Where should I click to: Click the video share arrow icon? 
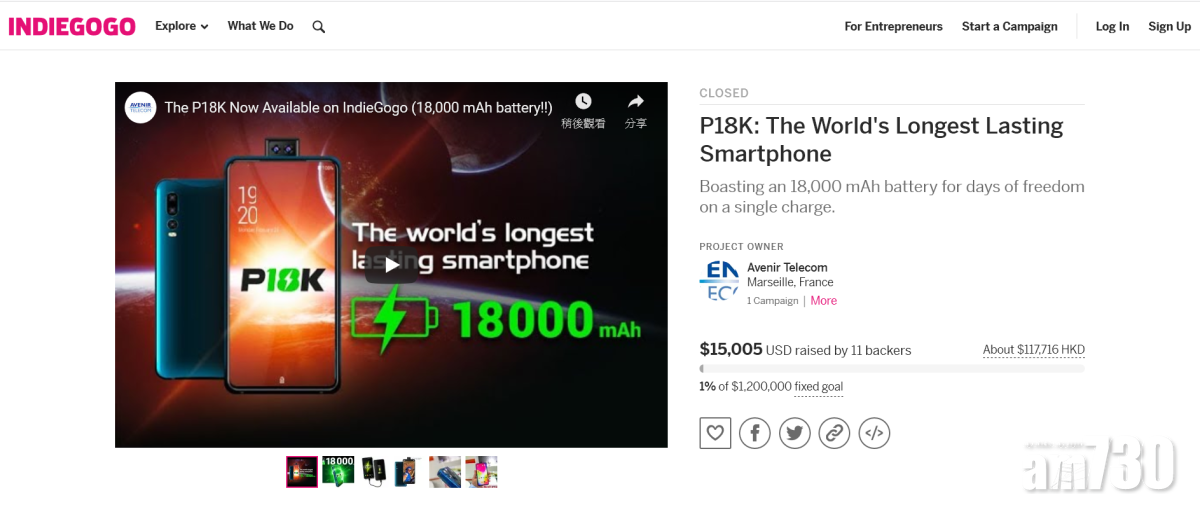point(635,102)
